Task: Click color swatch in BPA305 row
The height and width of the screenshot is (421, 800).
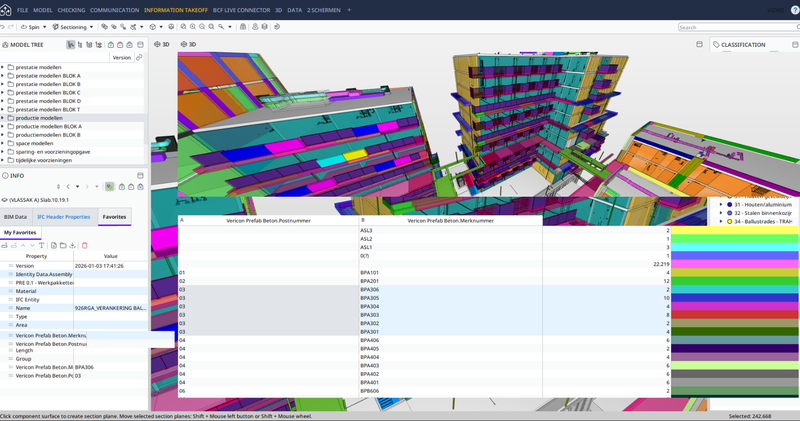Action: point(735,298)
